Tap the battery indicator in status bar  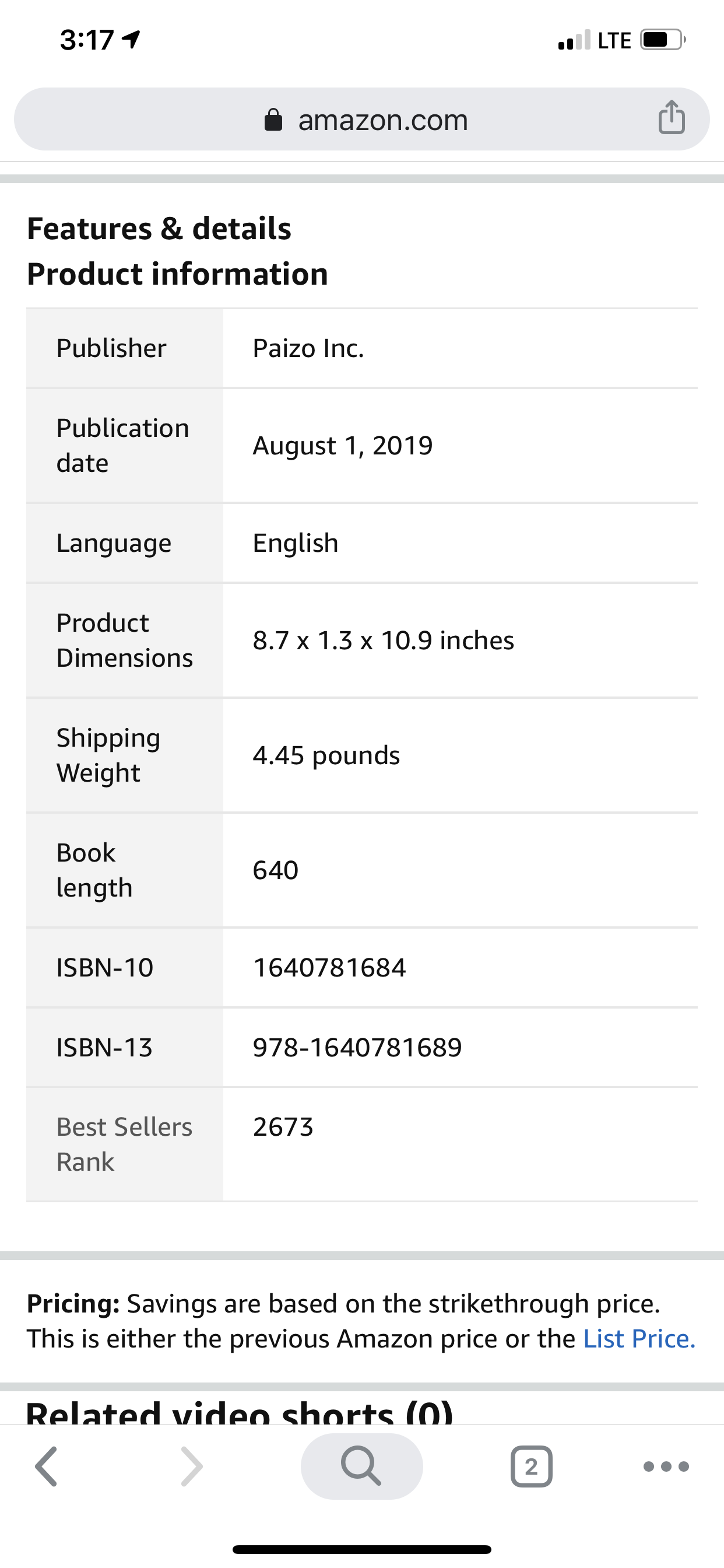[x=663, y=40]
